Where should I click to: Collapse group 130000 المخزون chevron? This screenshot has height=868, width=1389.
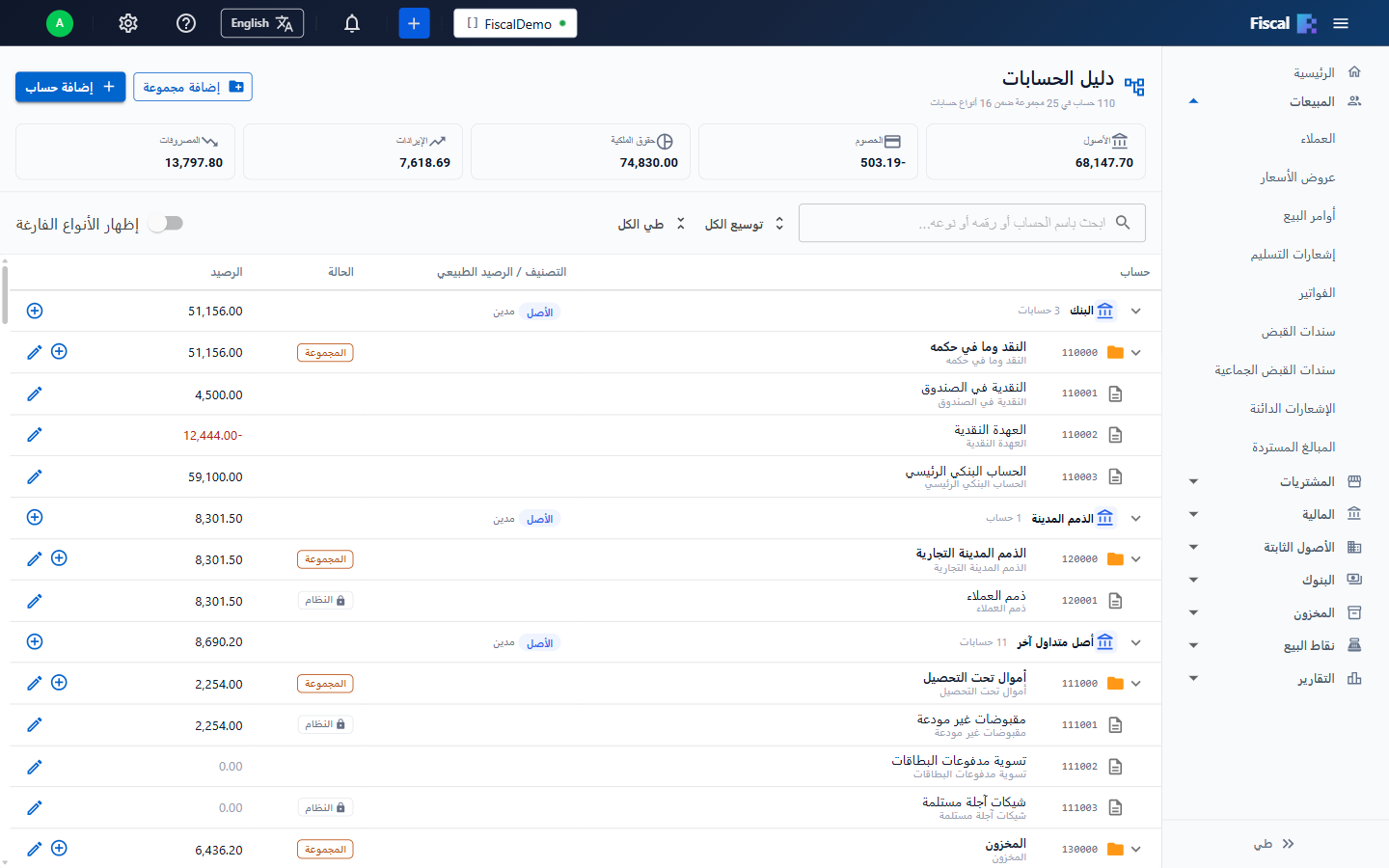(1136, 850)
